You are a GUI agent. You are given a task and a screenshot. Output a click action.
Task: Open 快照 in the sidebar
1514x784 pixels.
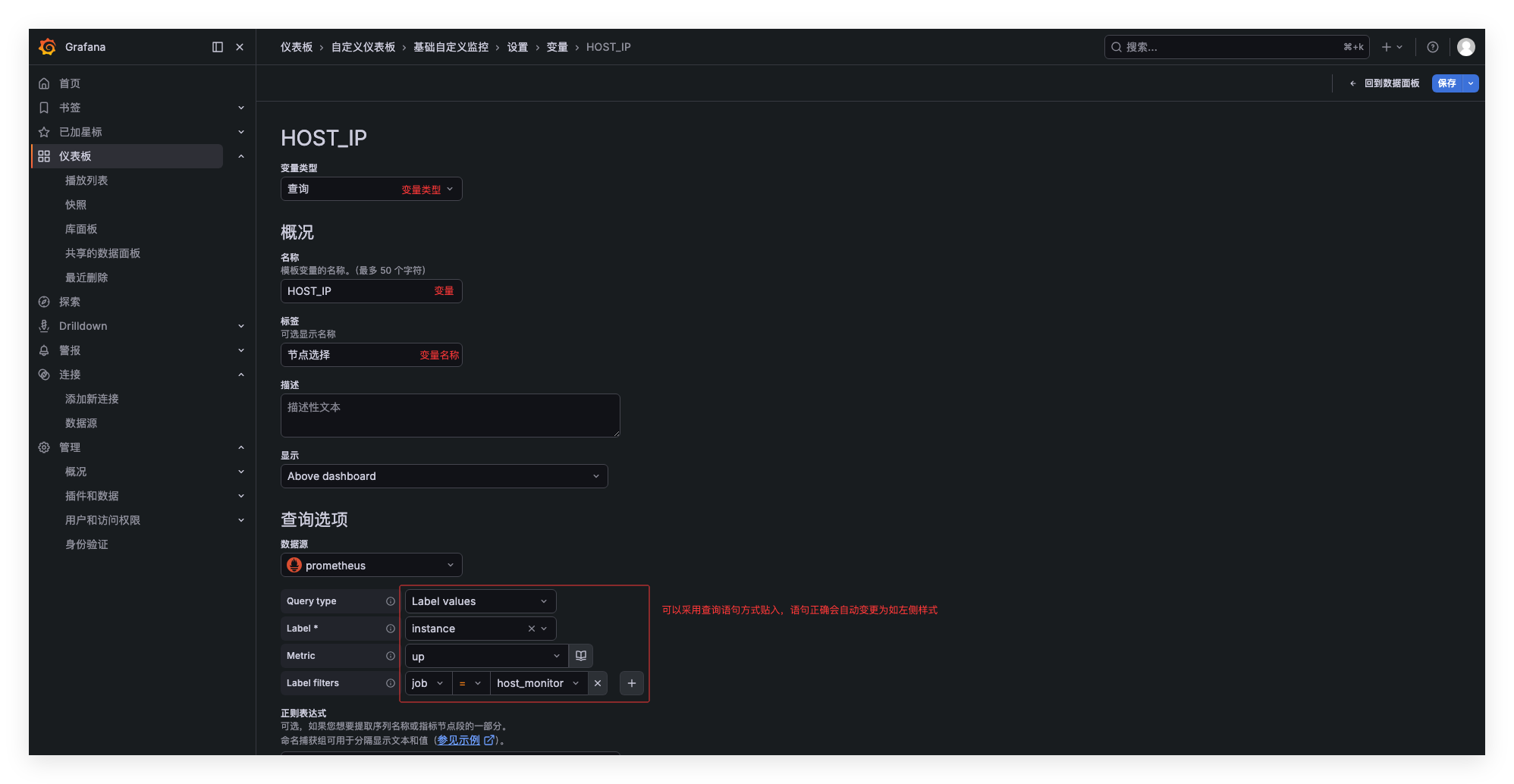tap(76, 205)
